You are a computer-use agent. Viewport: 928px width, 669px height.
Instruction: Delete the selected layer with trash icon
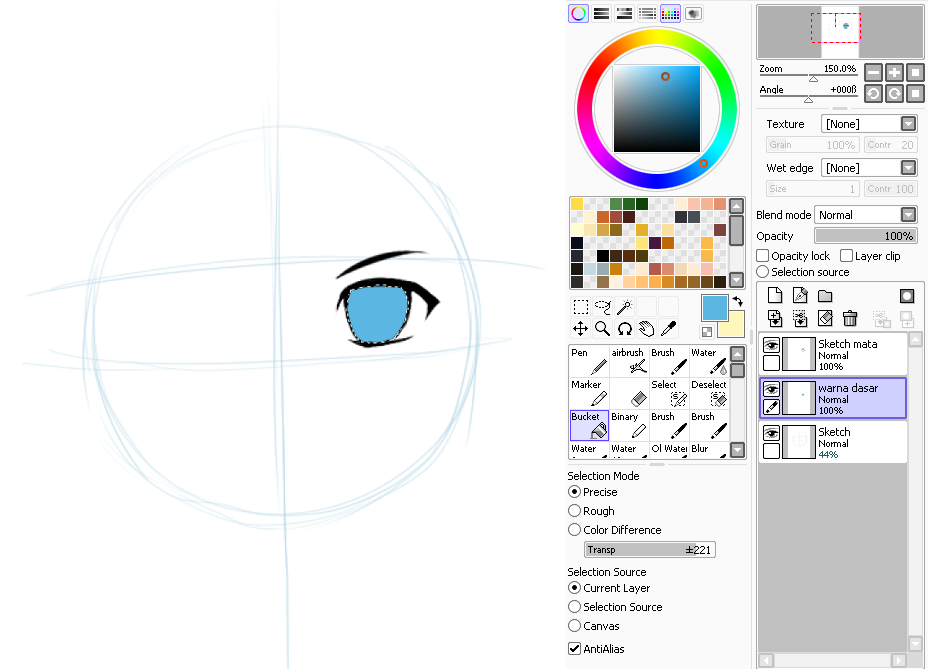[x=849, y=318]
